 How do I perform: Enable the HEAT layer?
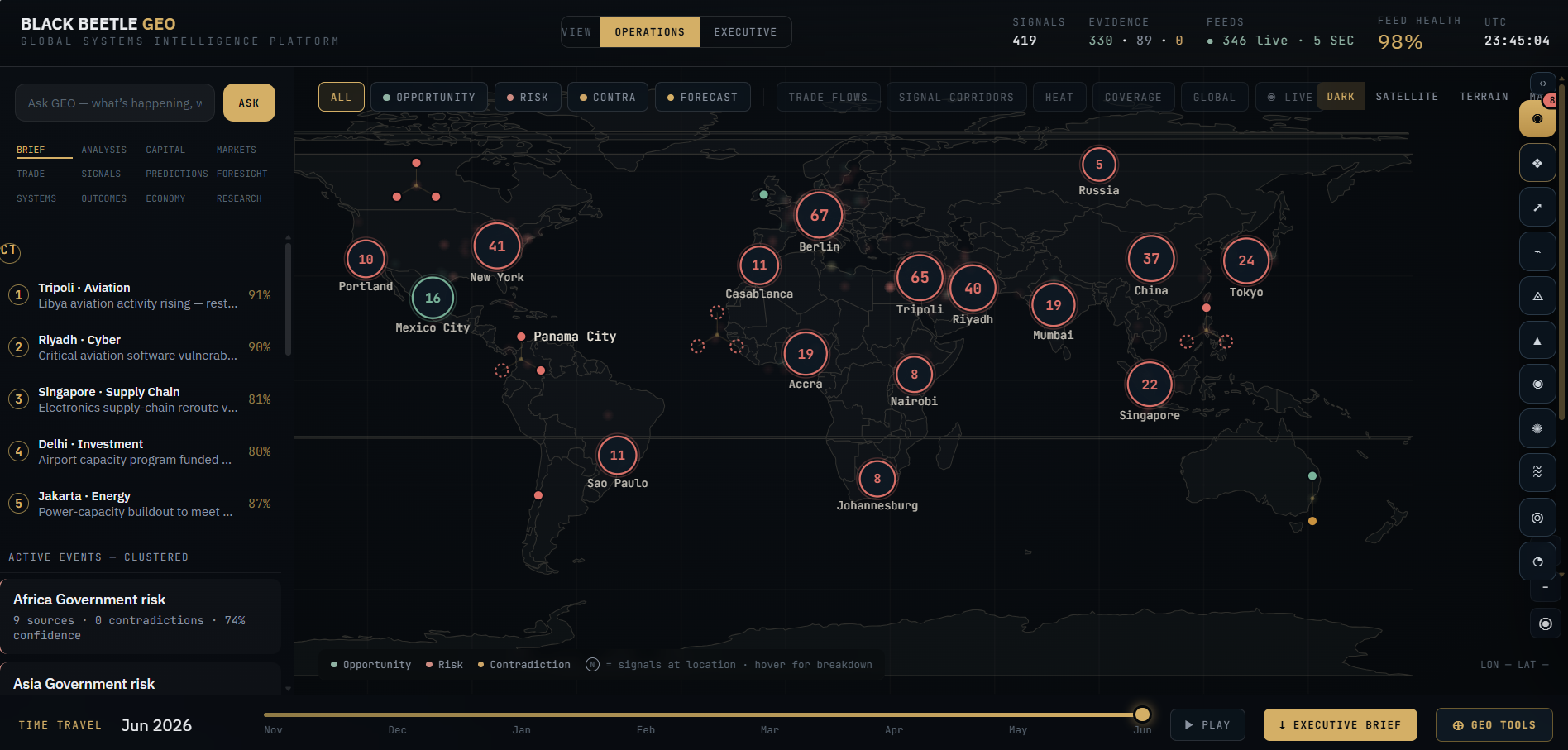coord(1059,97)
